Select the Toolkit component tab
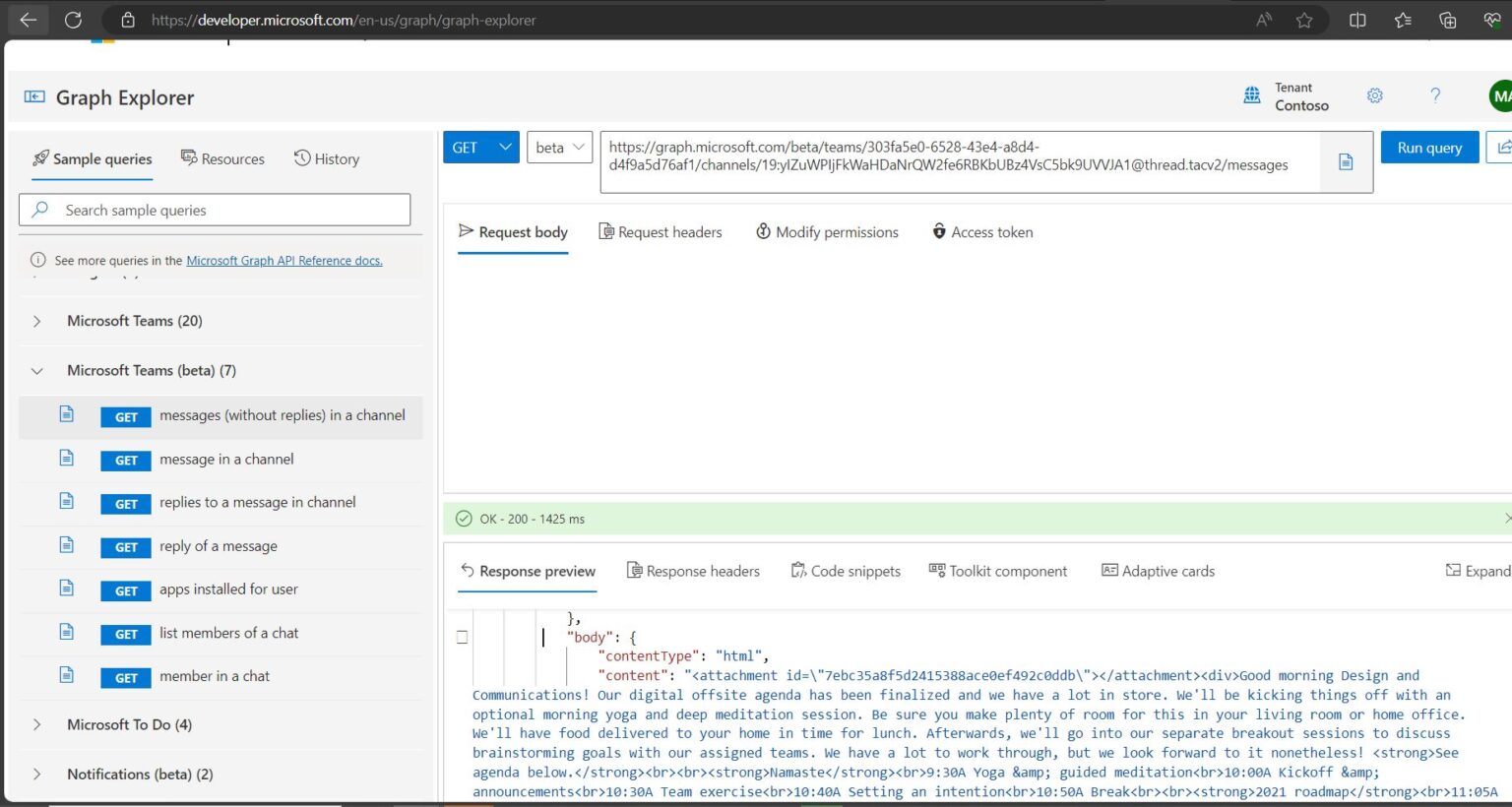The image size is (1512, 807). 998,571
